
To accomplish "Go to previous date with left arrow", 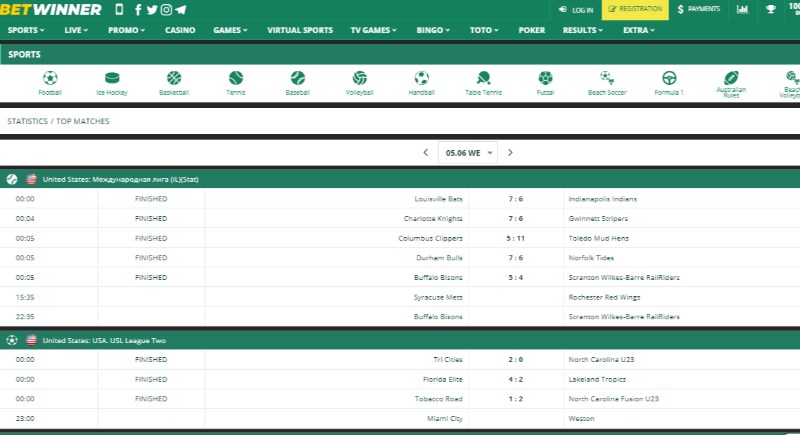I will 426,152.
